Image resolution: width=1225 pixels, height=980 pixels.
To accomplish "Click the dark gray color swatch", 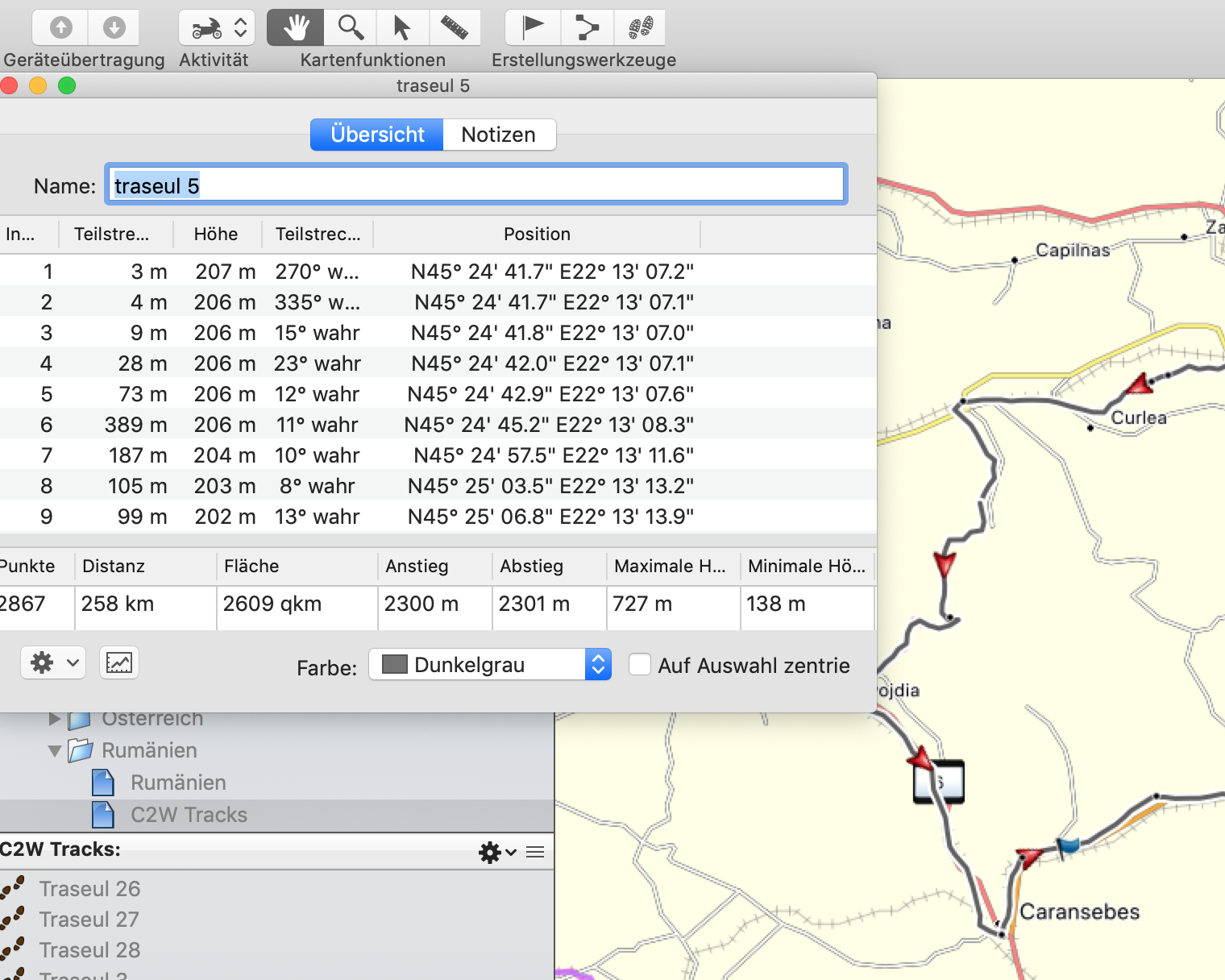I will tap(394, 665).
